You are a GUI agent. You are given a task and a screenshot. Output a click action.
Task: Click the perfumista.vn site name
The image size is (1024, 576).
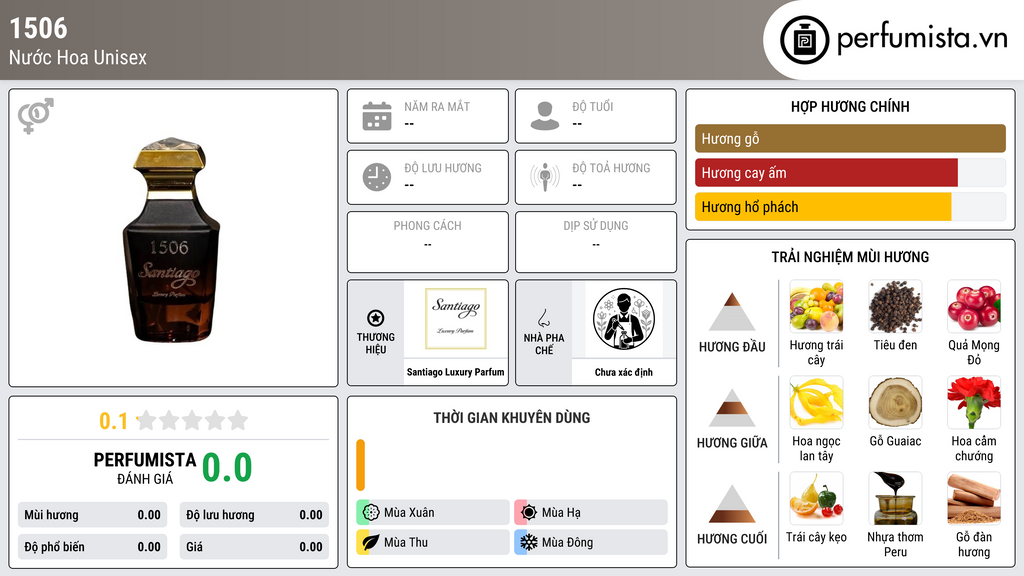(922, 38)
